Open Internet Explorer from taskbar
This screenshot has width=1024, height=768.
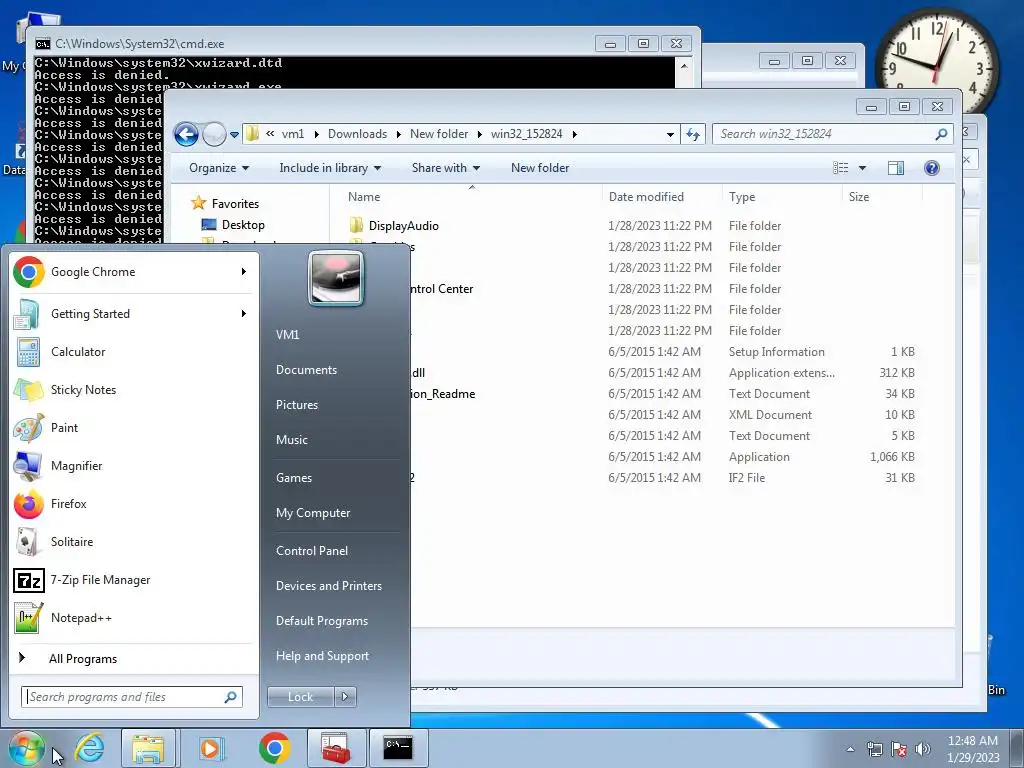tap(89, 748)
